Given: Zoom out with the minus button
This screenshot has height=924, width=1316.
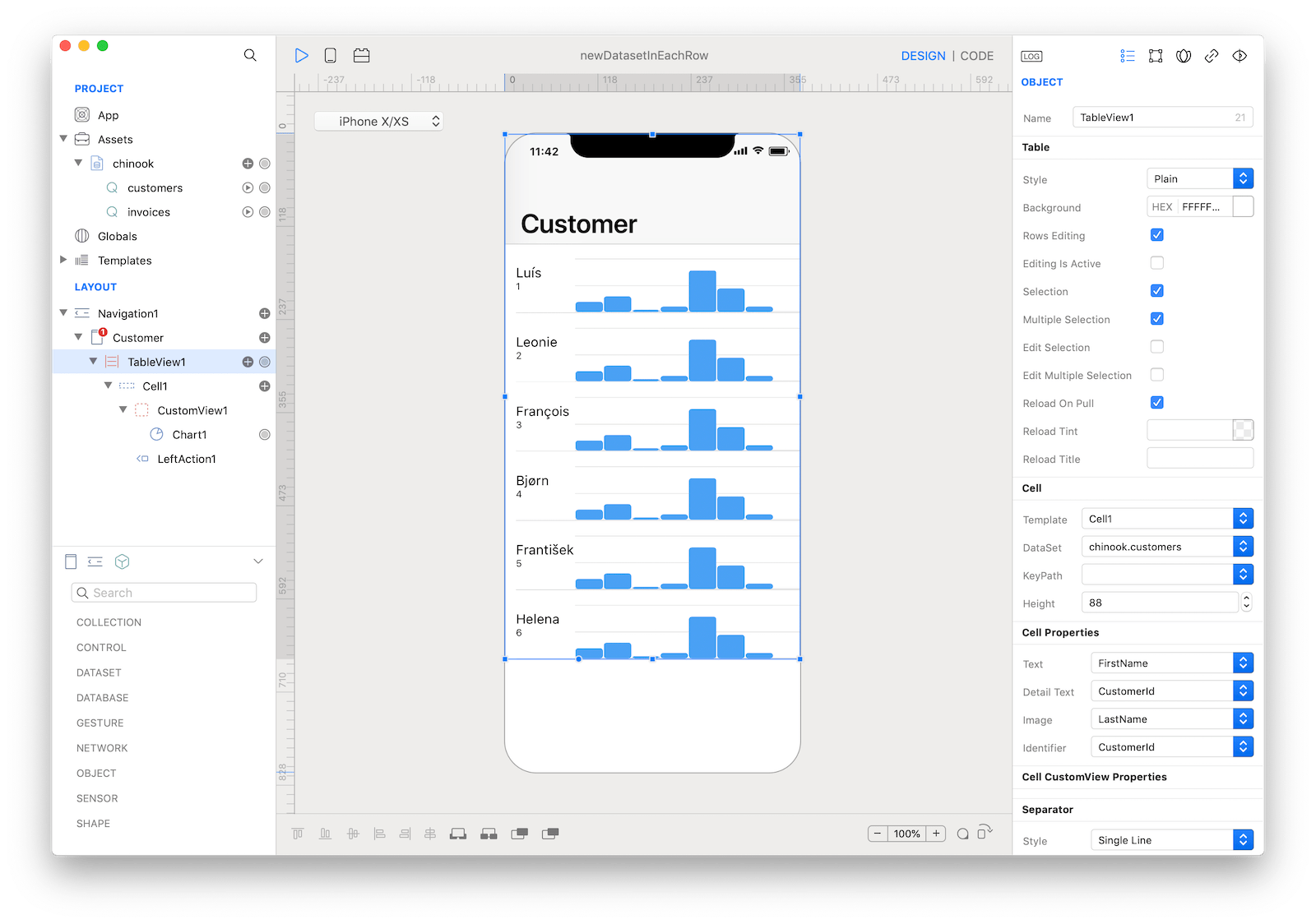Looking at the screenshot, I should pos(878,834).
